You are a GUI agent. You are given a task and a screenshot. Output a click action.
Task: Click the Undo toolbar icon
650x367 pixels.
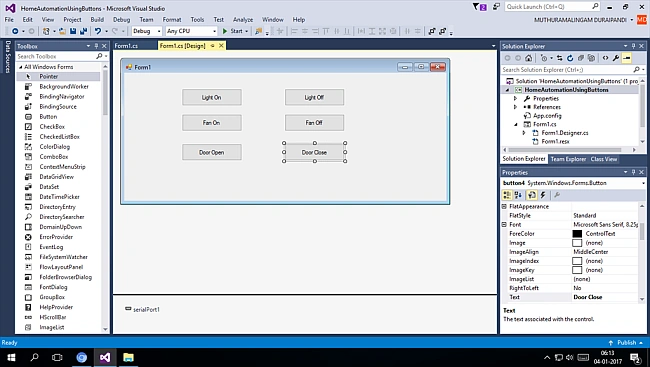click(x=98, y=31)
